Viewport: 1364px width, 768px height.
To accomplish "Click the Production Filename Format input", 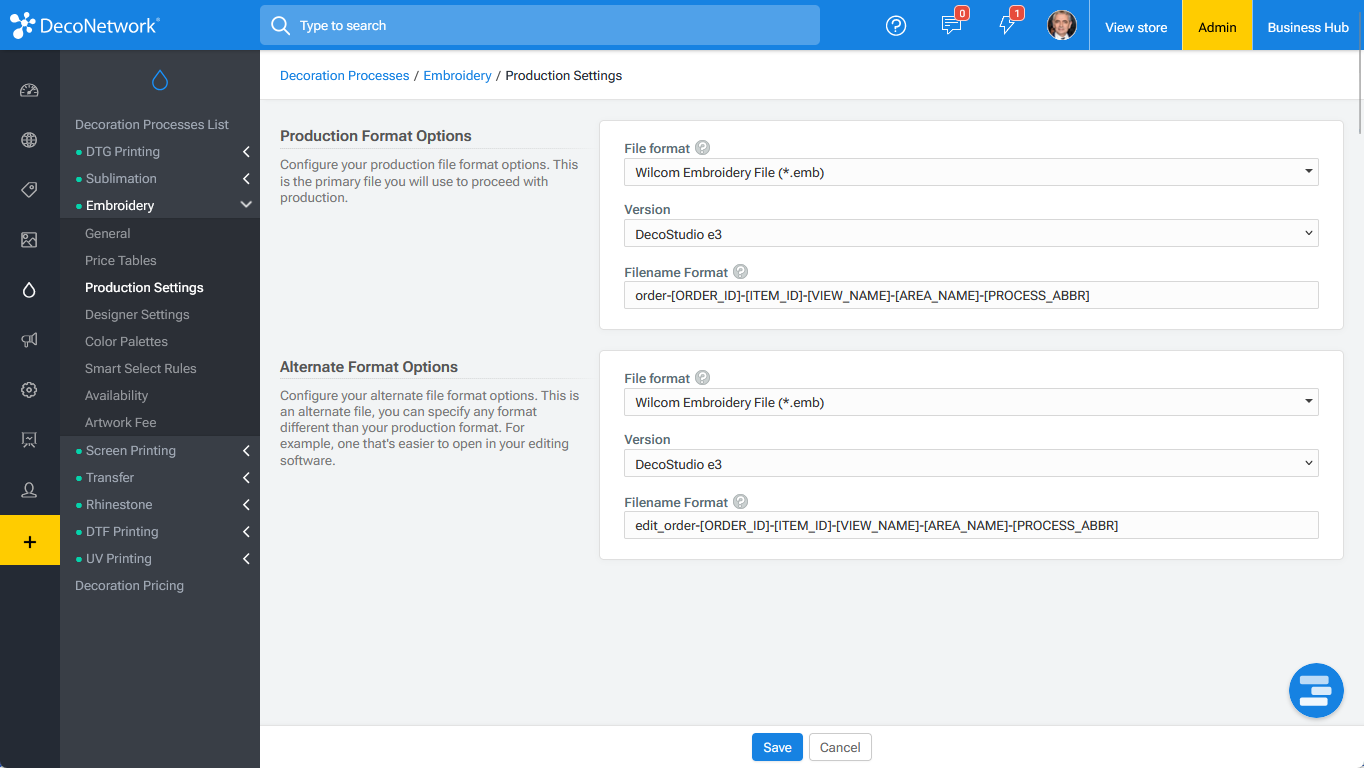I will (971, 295).
